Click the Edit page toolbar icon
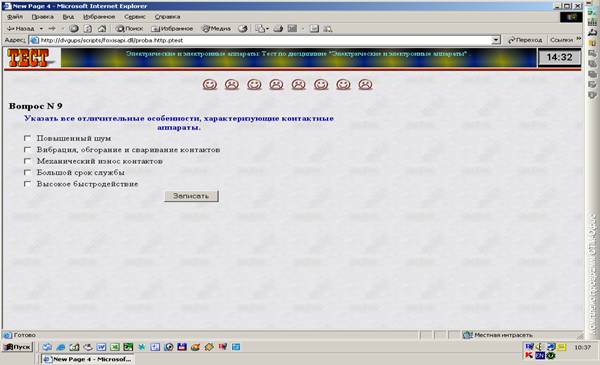The height and width of the screenshot is (365, 600). [292, 29]
